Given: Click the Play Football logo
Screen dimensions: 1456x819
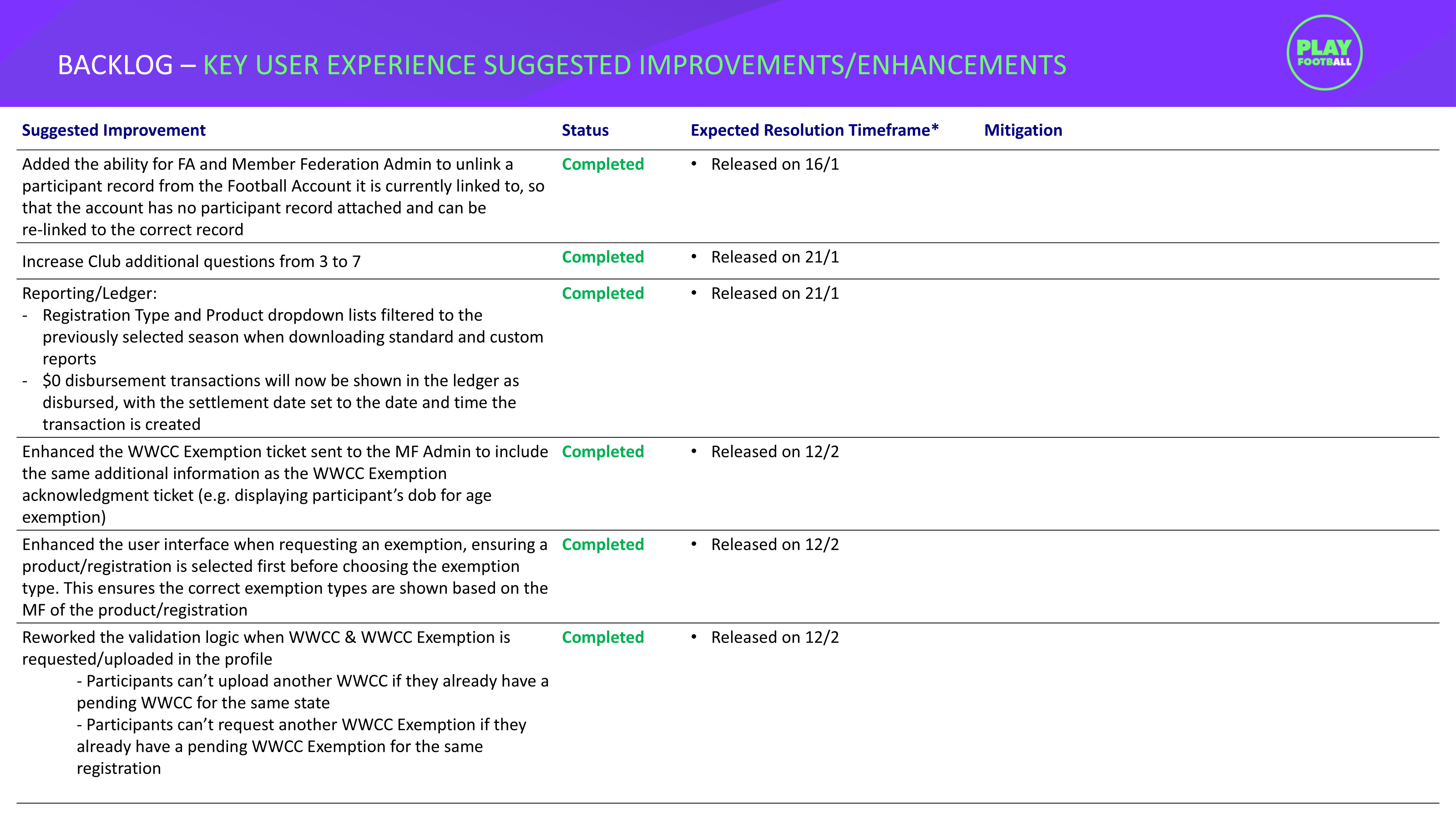Looking at the screenshot, I should click(x=1324, y=53).
